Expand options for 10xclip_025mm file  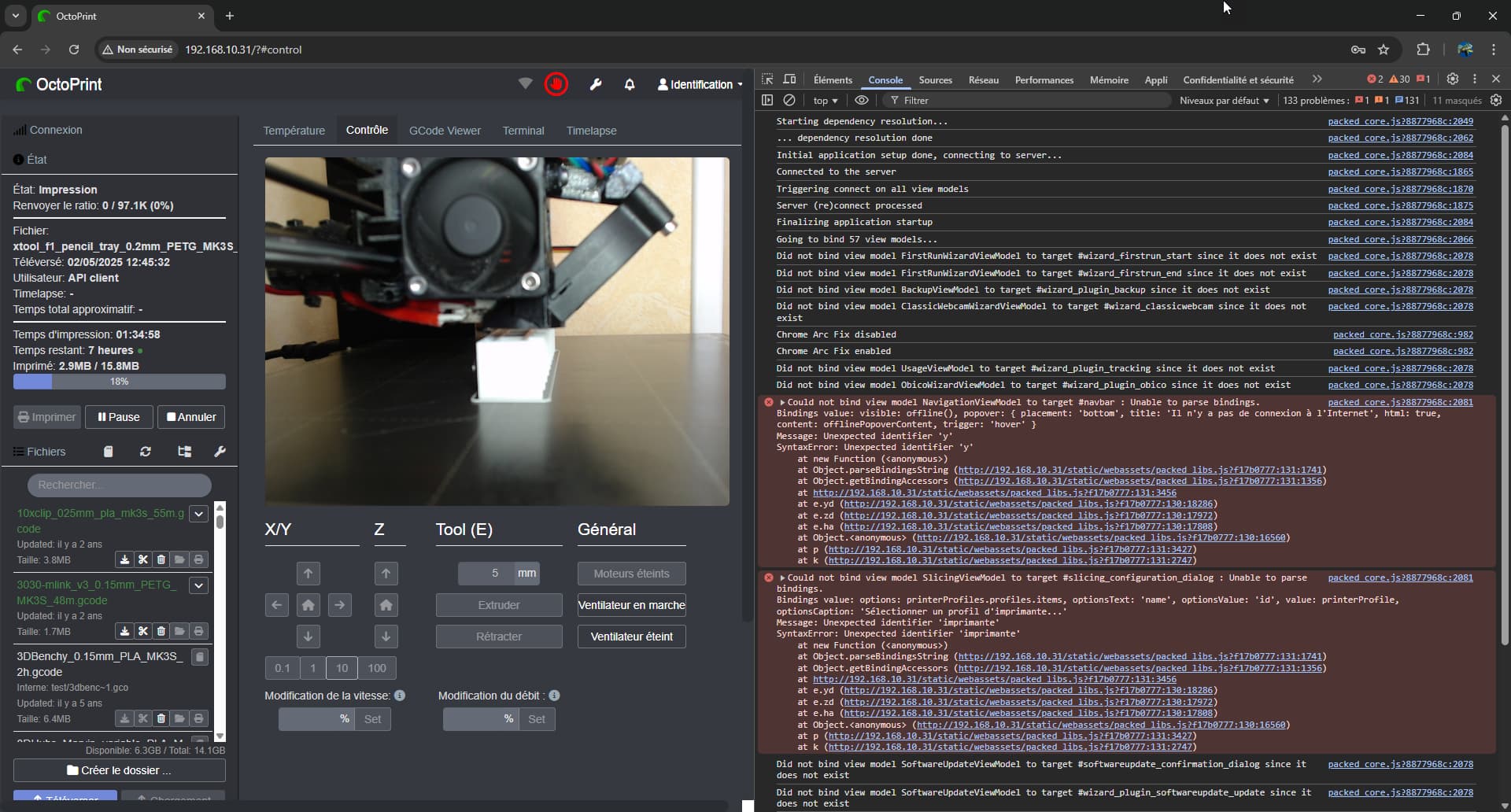click(x=199, y=514)
